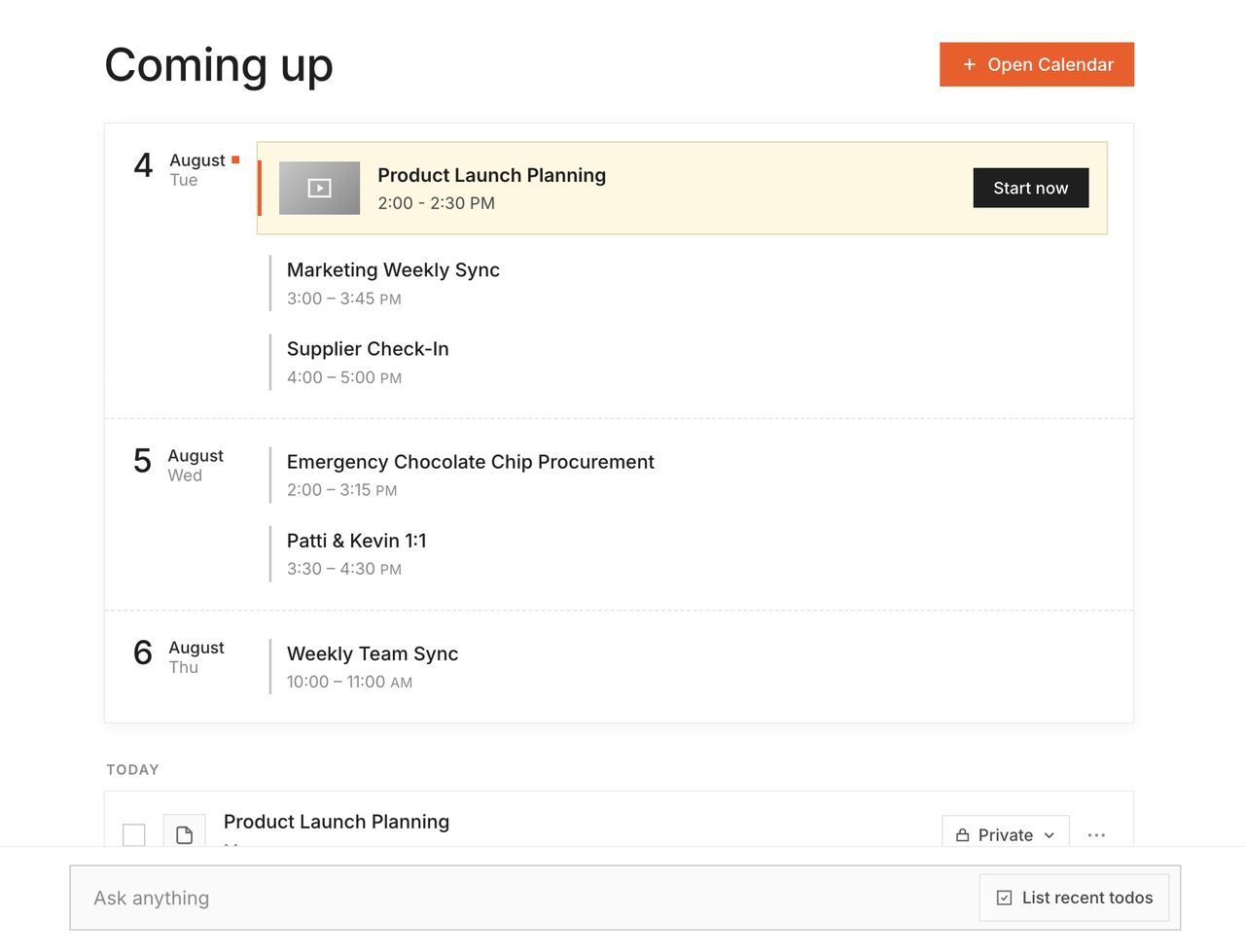1245x952 pixels.
Task: Click the August 5 Wed date label
Action: [x=179, y=464]
